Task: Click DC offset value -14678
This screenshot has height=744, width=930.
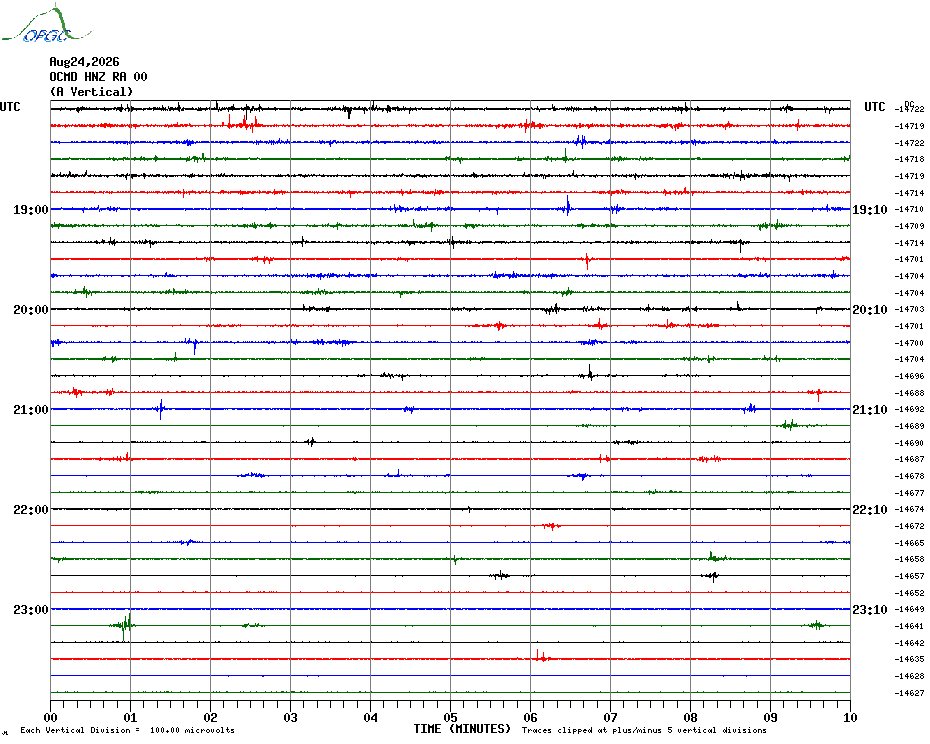Action: (x=909, y=476)
